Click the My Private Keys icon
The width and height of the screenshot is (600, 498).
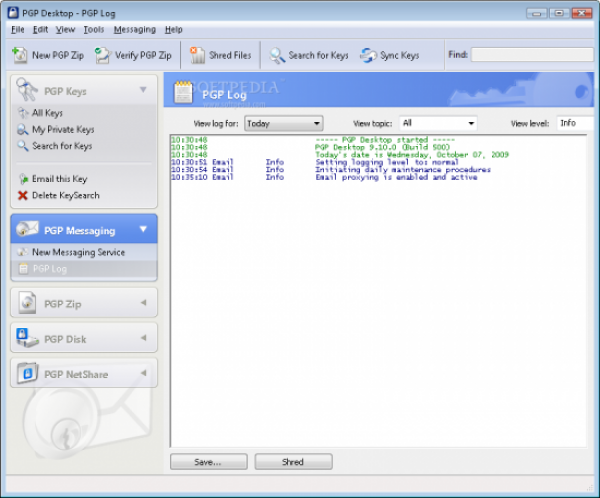tap(23, 129)
